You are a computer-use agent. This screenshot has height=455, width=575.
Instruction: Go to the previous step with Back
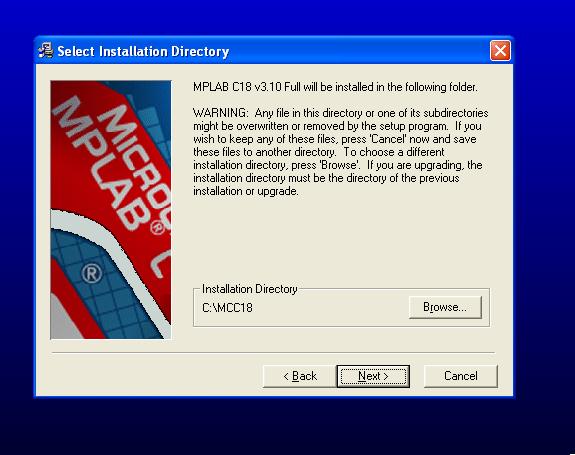pos(300,376)
